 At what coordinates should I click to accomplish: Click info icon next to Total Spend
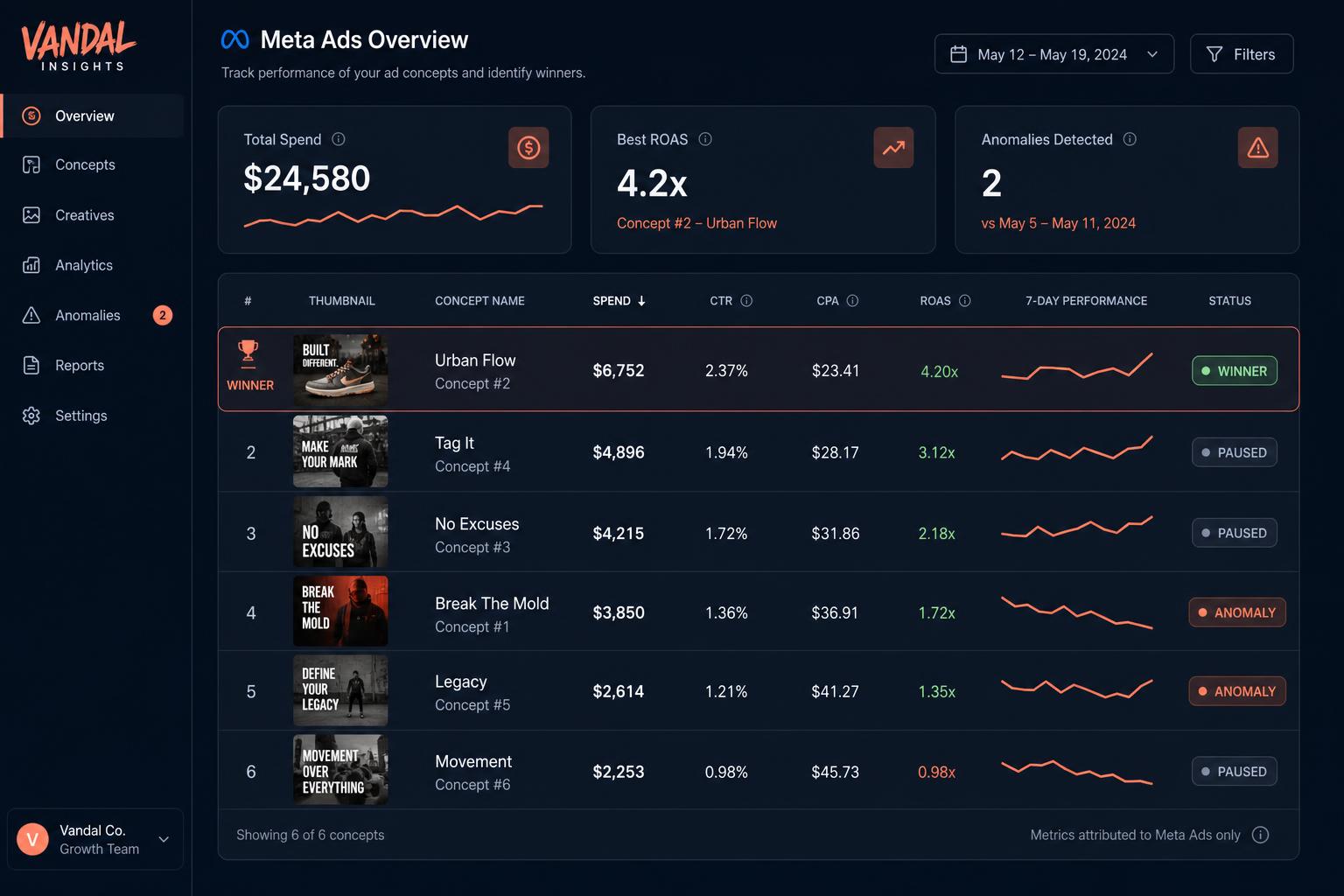tap(339, 139)
